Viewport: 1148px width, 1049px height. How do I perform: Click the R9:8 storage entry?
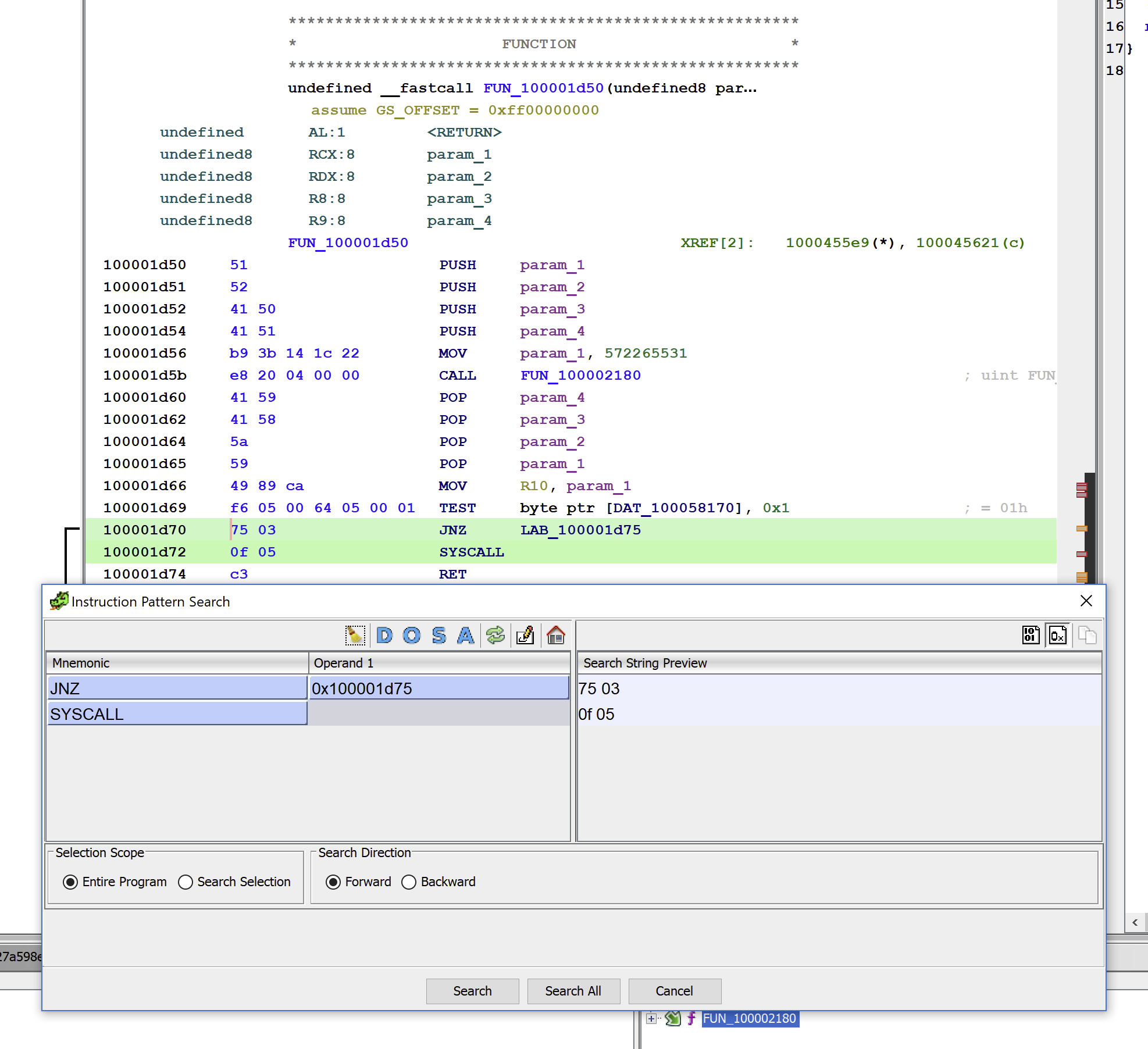[x=327, y=221]
